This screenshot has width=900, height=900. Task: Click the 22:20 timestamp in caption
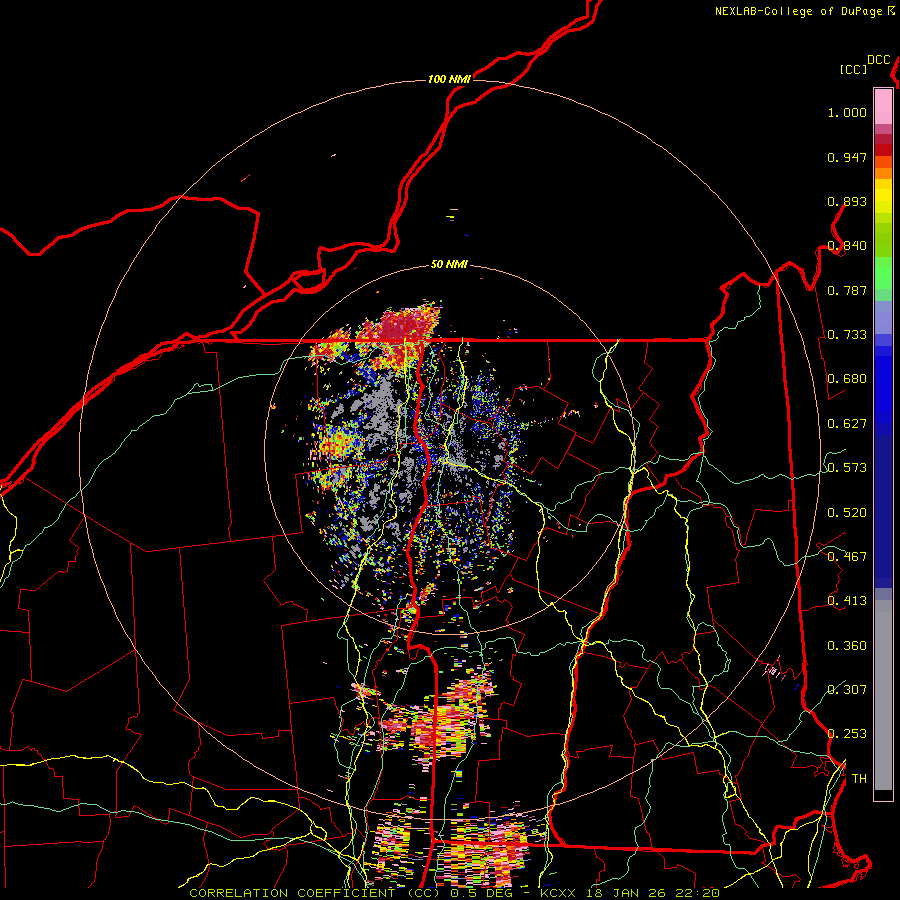[x=699, y=893]
